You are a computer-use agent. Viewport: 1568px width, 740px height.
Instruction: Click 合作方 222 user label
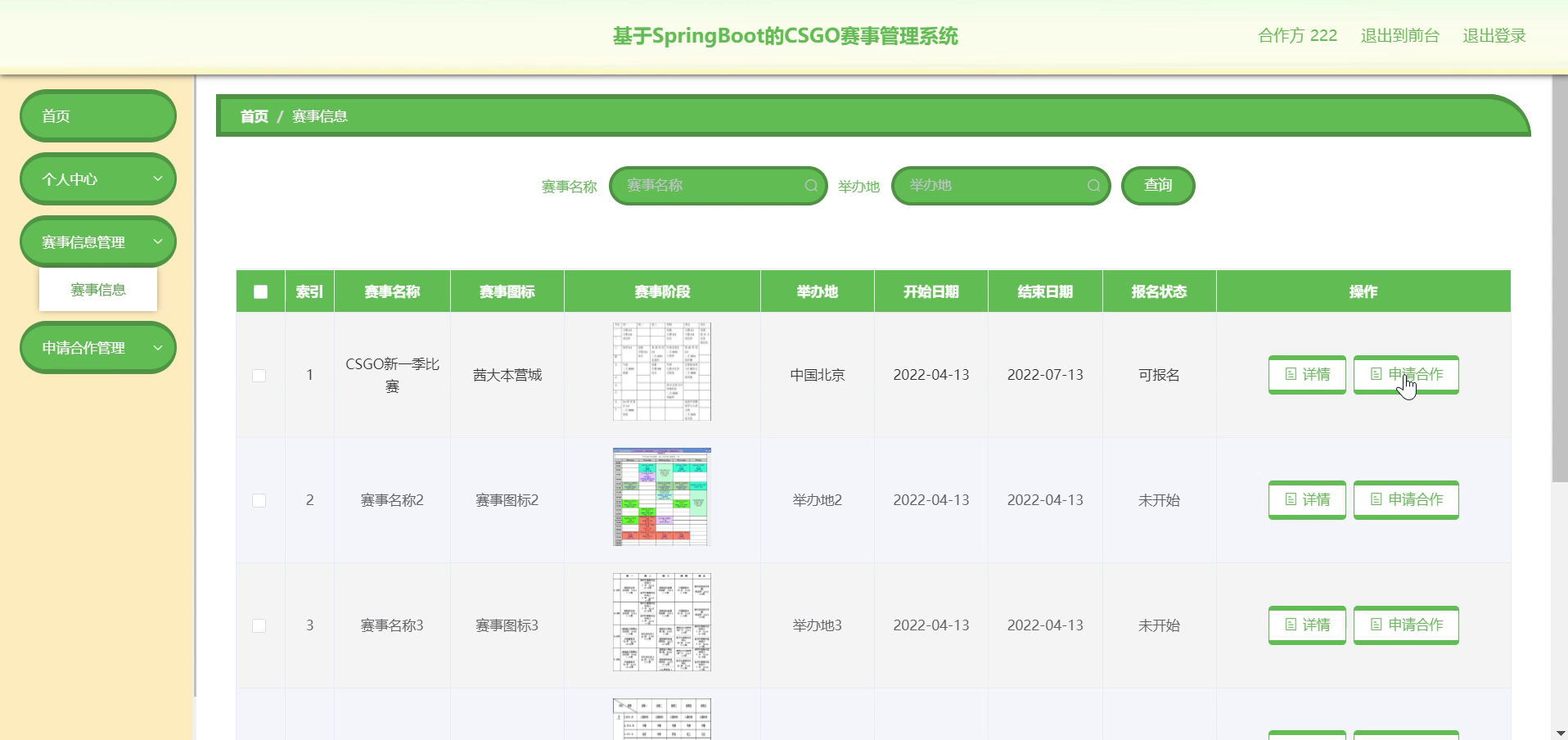pyautogui.click(x=1297, y=36)
